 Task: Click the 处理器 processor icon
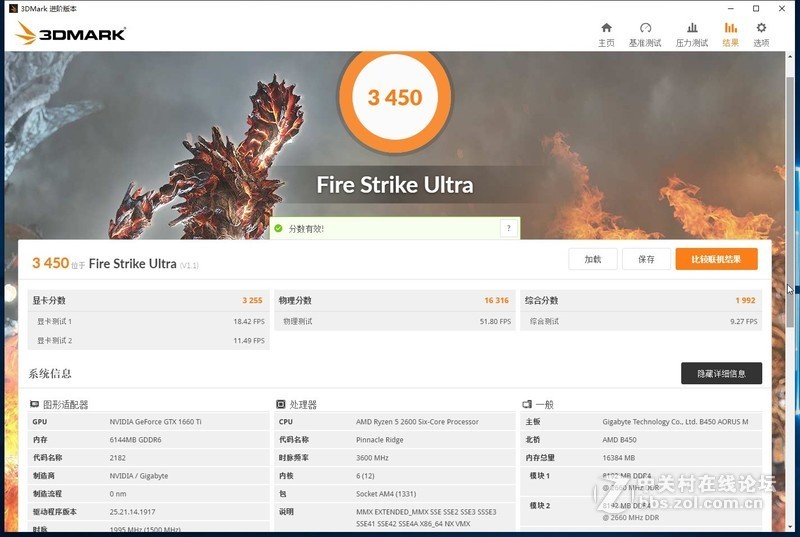[x=281, y=404]
